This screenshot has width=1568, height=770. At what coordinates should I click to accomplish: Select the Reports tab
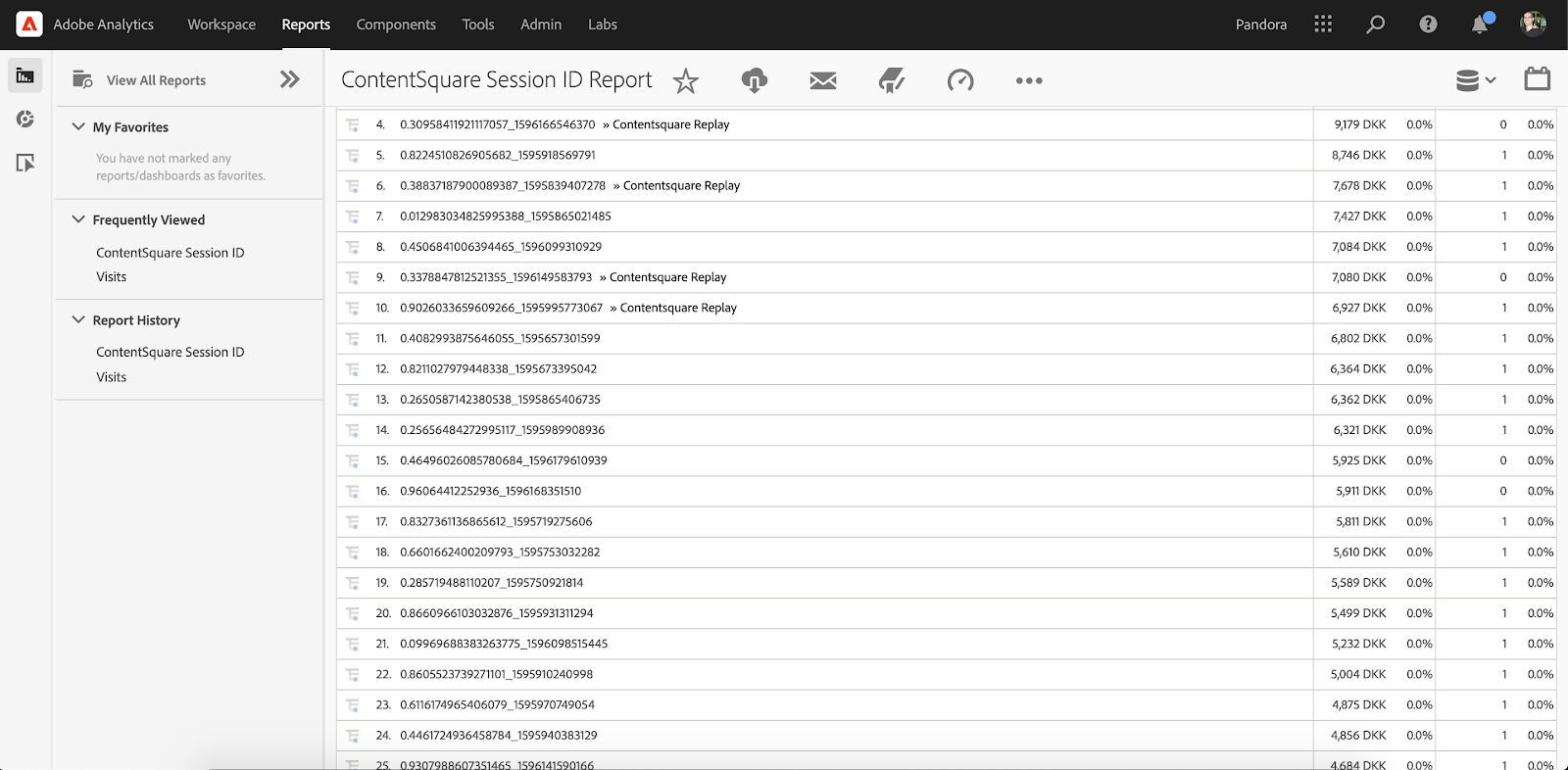click(306, 24)
